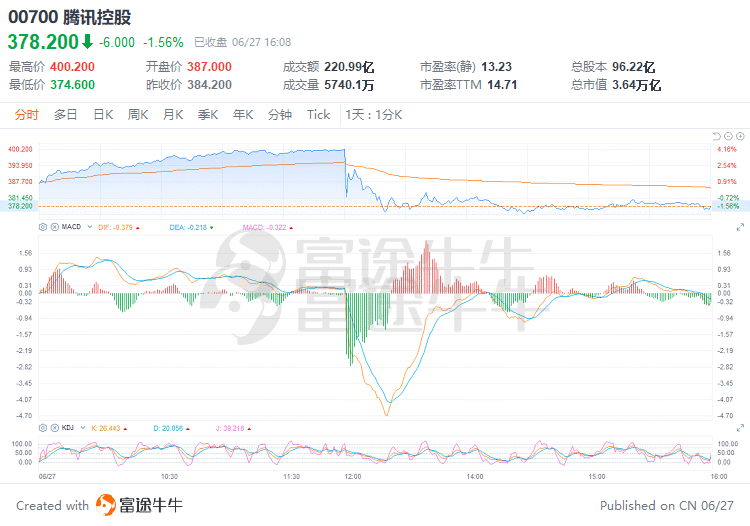Screen dimensions: 750x526
Task: Click the opening price value 387.000
Action: point(210,67)
